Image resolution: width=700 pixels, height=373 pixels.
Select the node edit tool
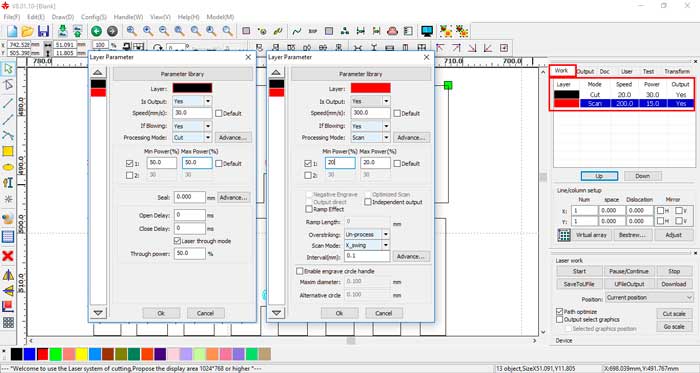tap(8, 85)
